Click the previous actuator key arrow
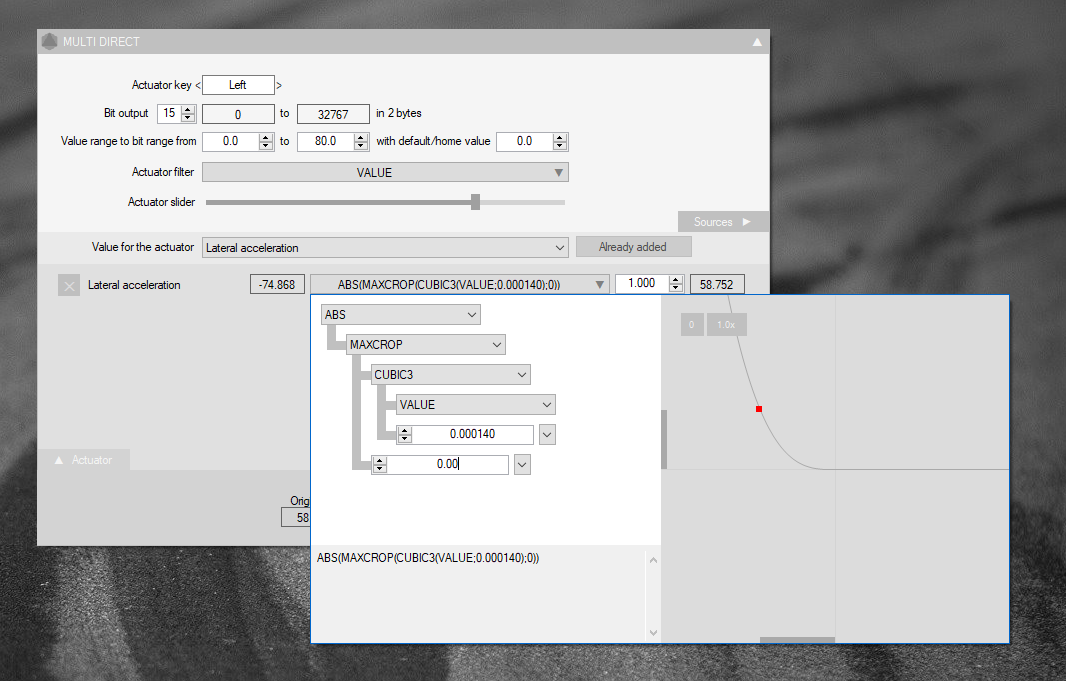 198,86
